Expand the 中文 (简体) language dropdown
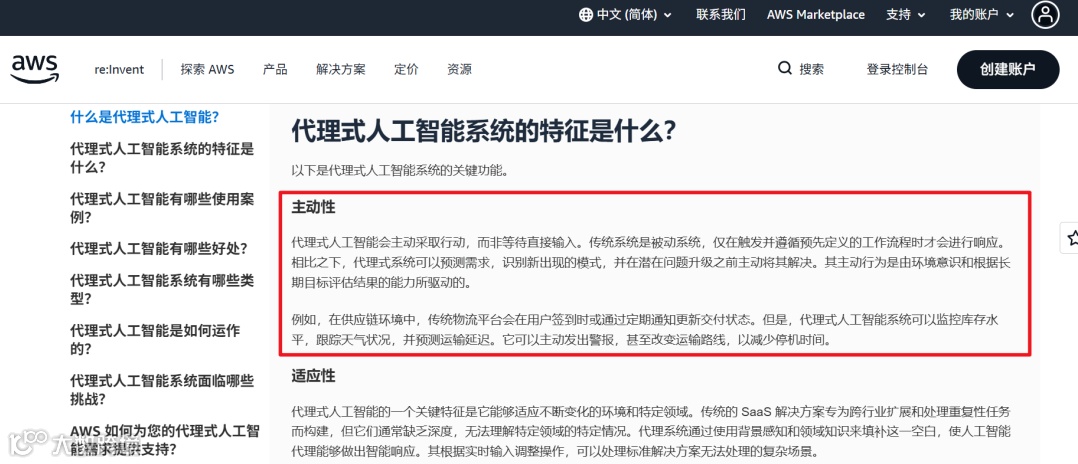1078x464 pixels. (626, 14)
